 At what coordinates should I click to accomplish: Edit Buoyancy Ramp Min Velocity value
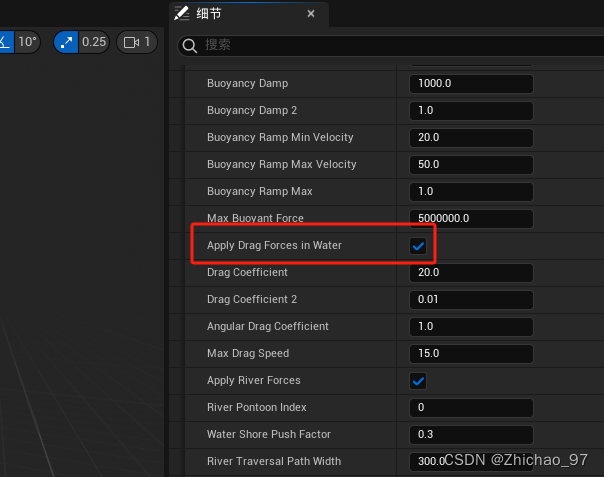click(x=471, y=138)
